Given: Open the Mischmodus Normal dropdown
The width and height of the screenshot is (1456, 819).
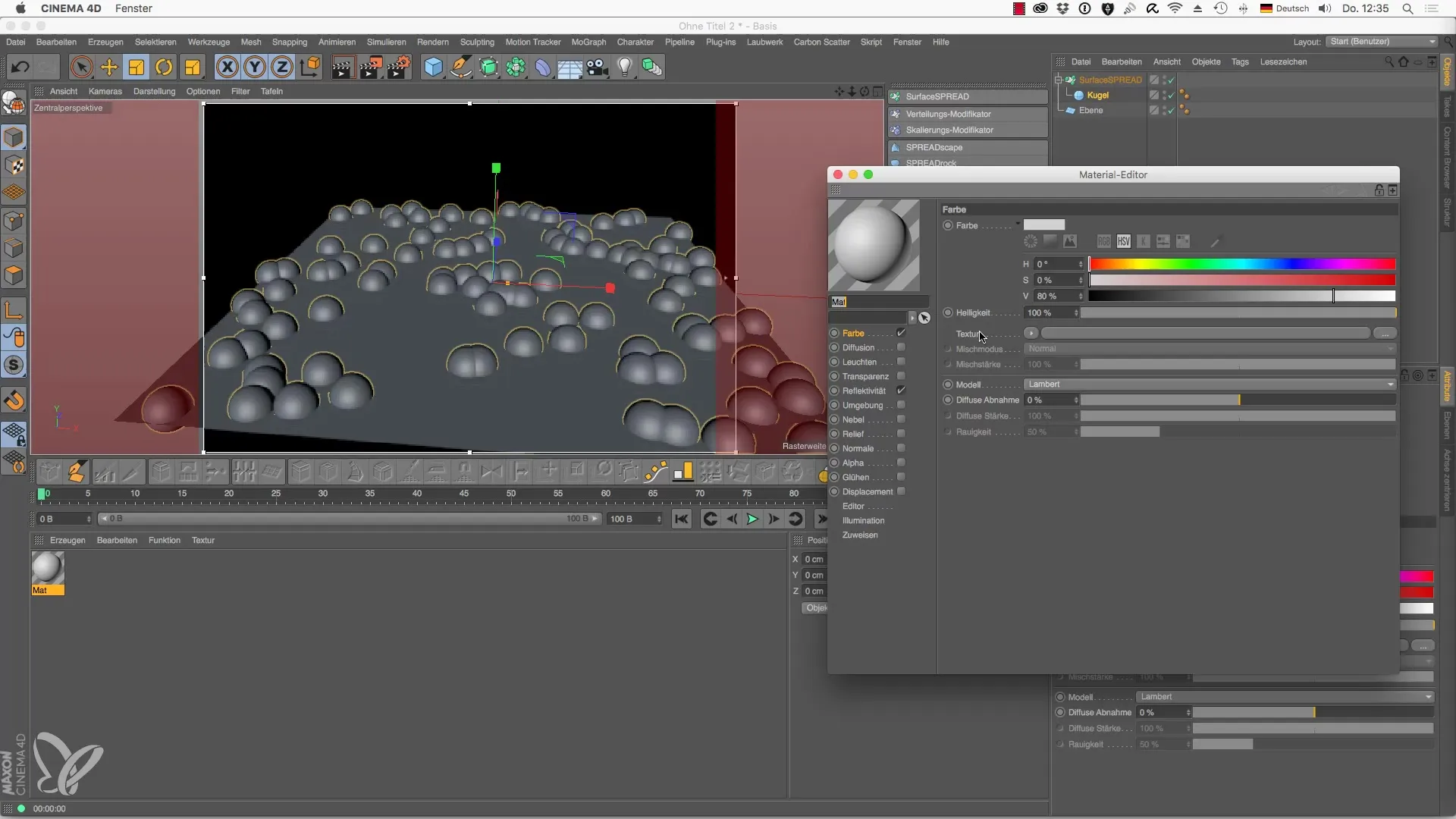Looking at the screenshot, I should (1210, 349).
